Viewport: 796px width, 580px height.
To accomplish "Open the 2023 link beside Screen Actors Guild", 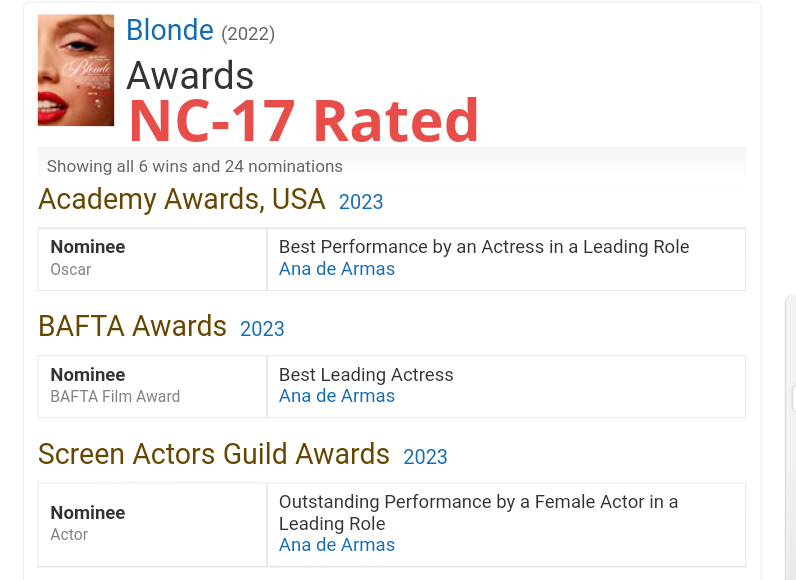I will coord(425,457).
